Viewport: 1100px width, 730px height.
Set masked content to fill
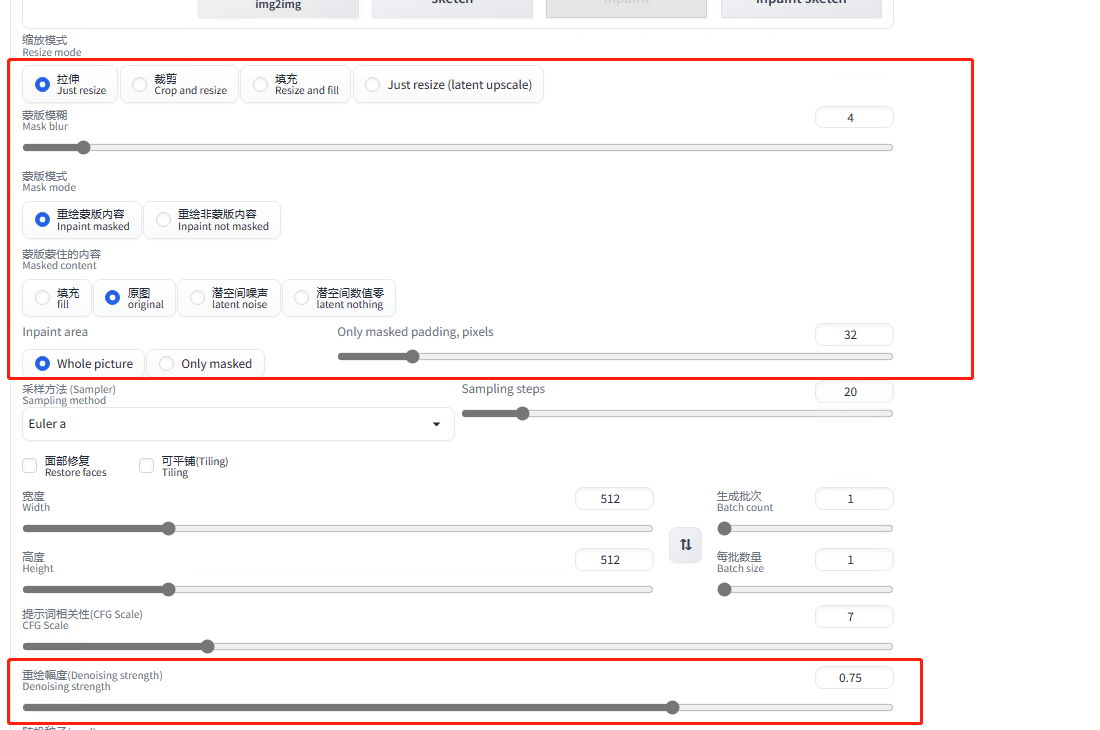(x=57, y=298)
